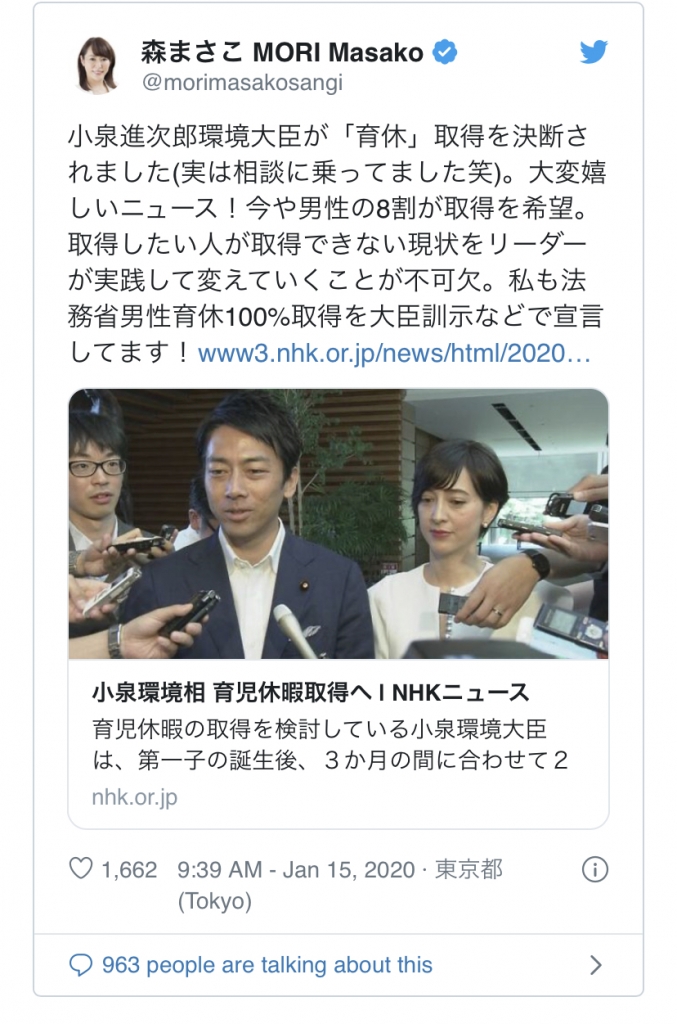Like the tweet via heart icon
The image size is (677, 1024).
click(x=81, y=869)
